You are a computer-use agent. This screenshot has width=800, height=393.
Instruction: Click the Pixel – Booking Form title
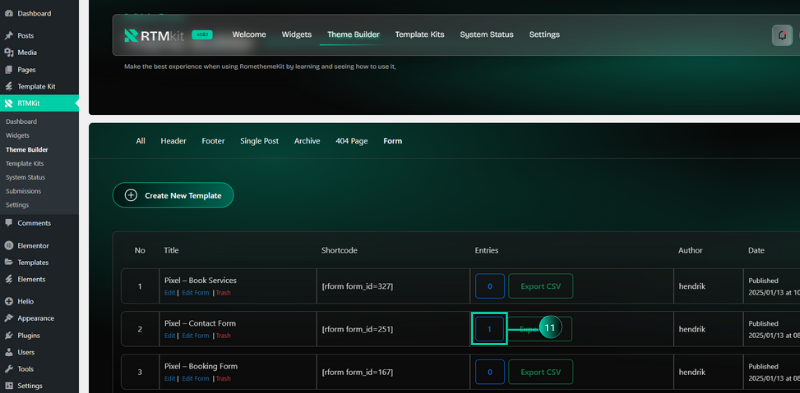click(201, 366)
